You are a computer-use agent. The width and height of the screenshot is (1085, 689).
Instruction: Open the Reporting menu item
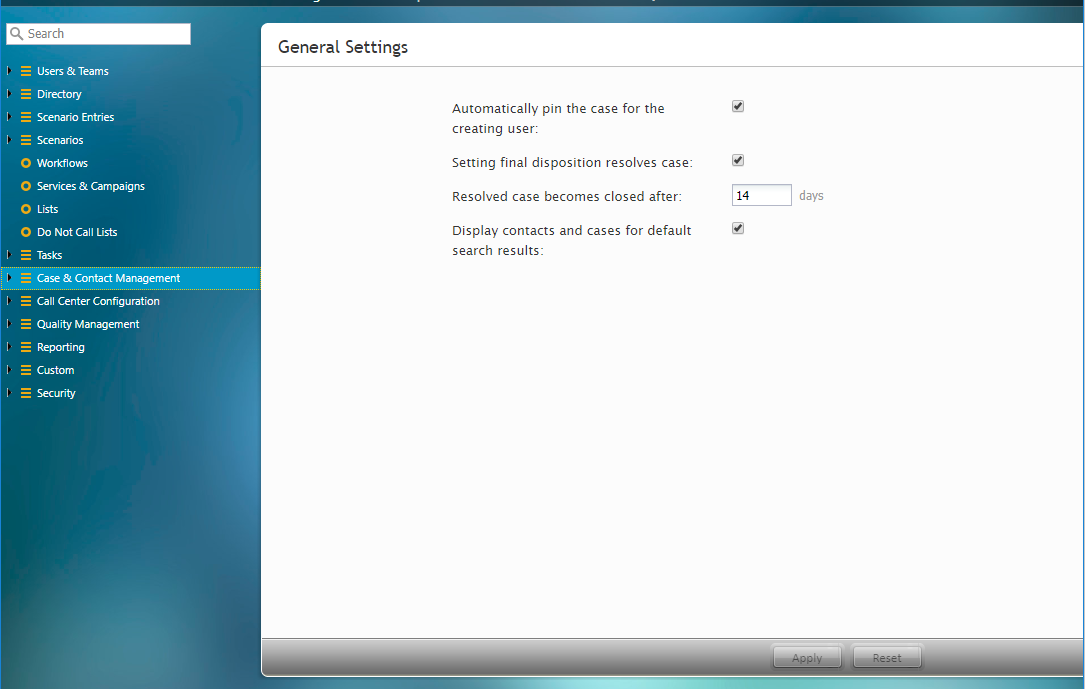60,347
